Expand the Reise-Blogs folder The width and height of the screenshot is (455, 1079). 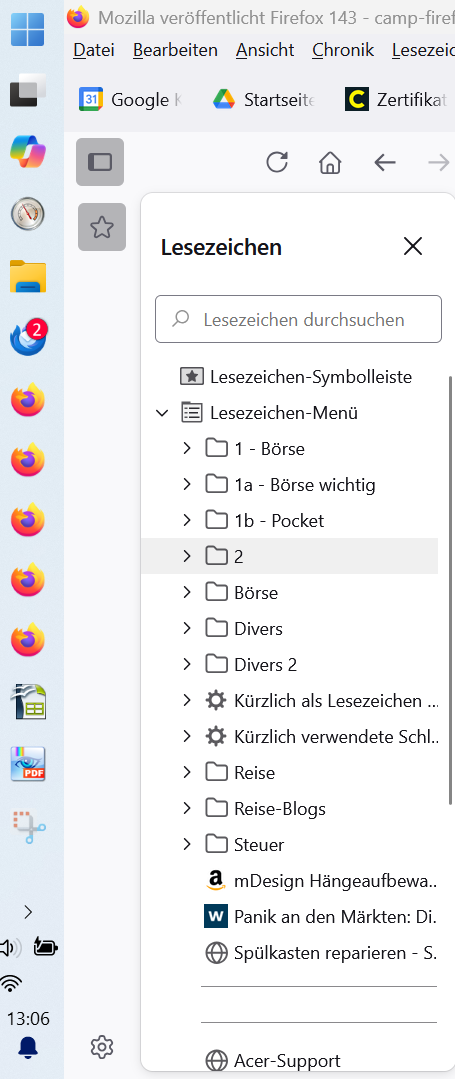tap(187, 809)
